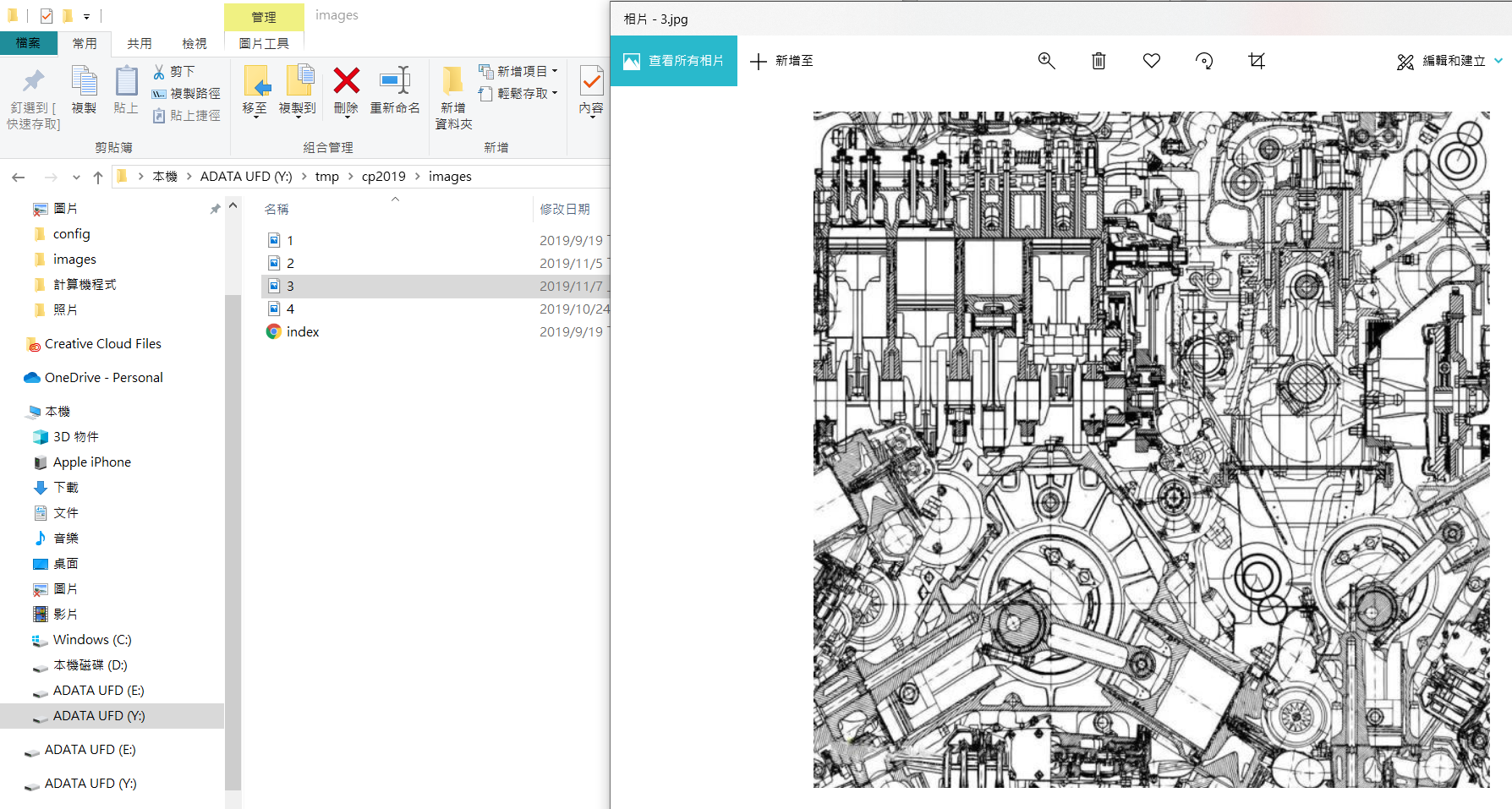Click the zoom magnifier icon in Photos

[x=1046, y=61]
